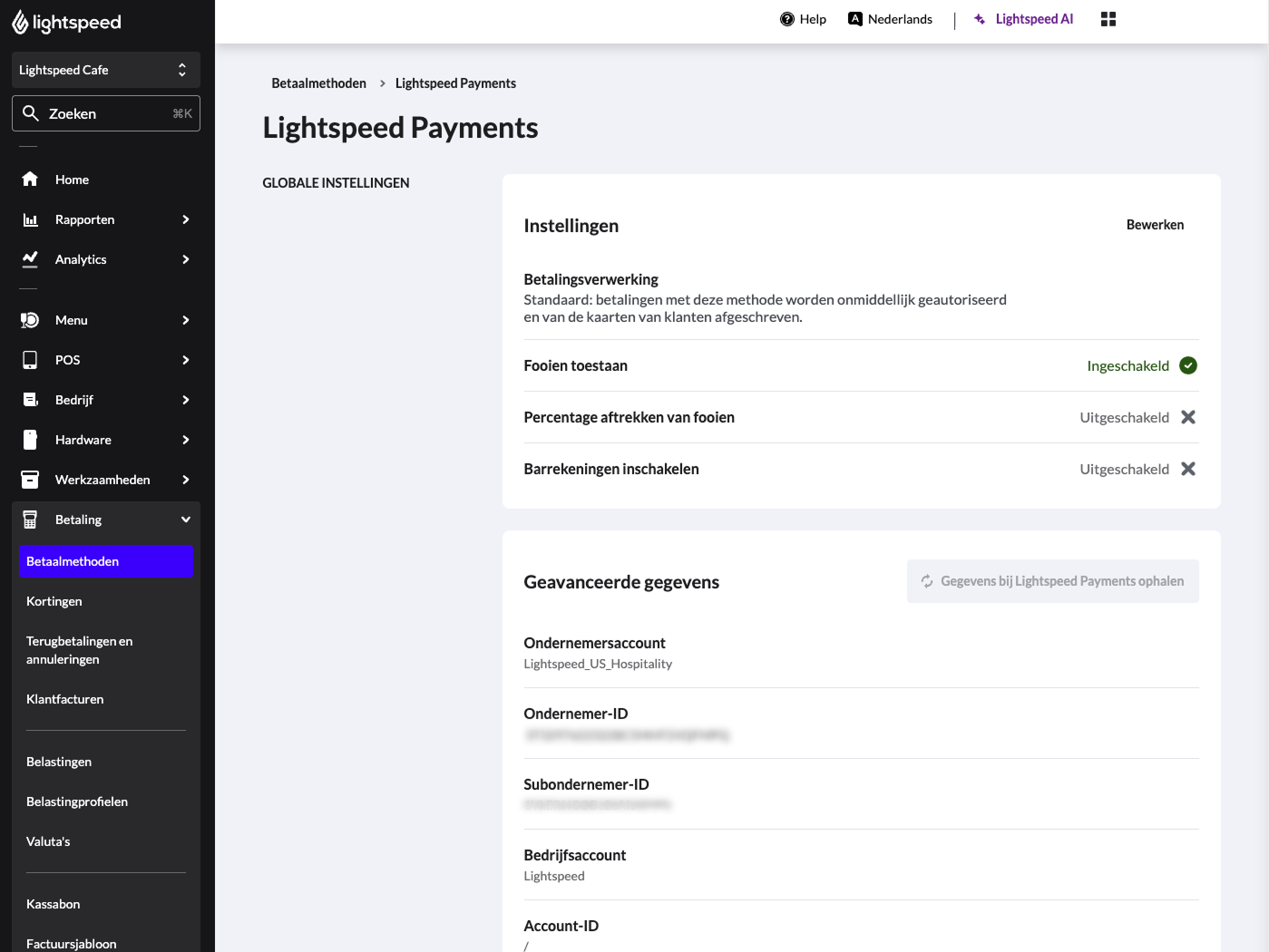Select Betaalmethoden in sidebar
Viewport: 1269px width, 952px height.
click(106, 561)
